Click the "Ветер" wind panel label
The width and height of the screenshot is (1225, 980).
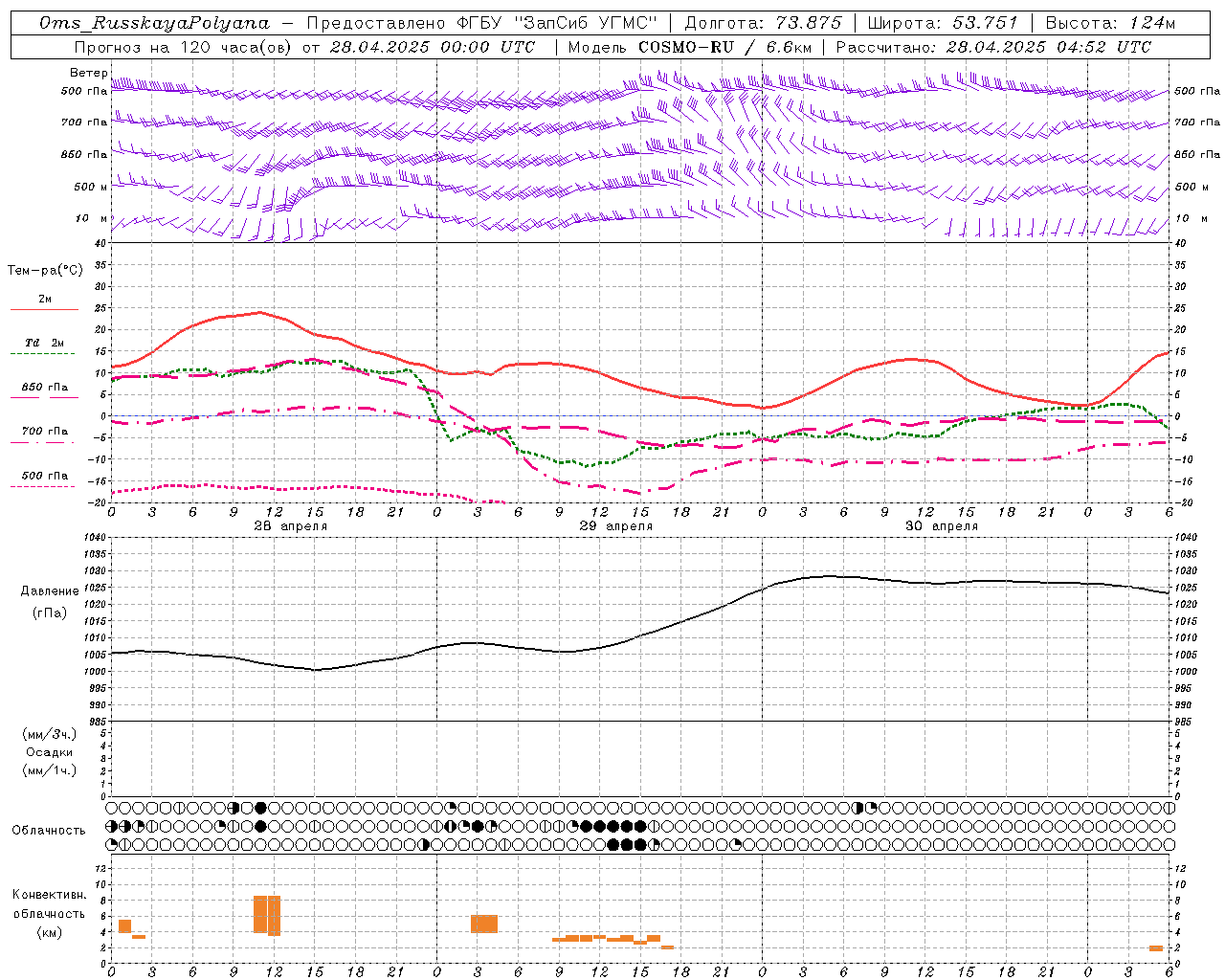click(89, 73)
